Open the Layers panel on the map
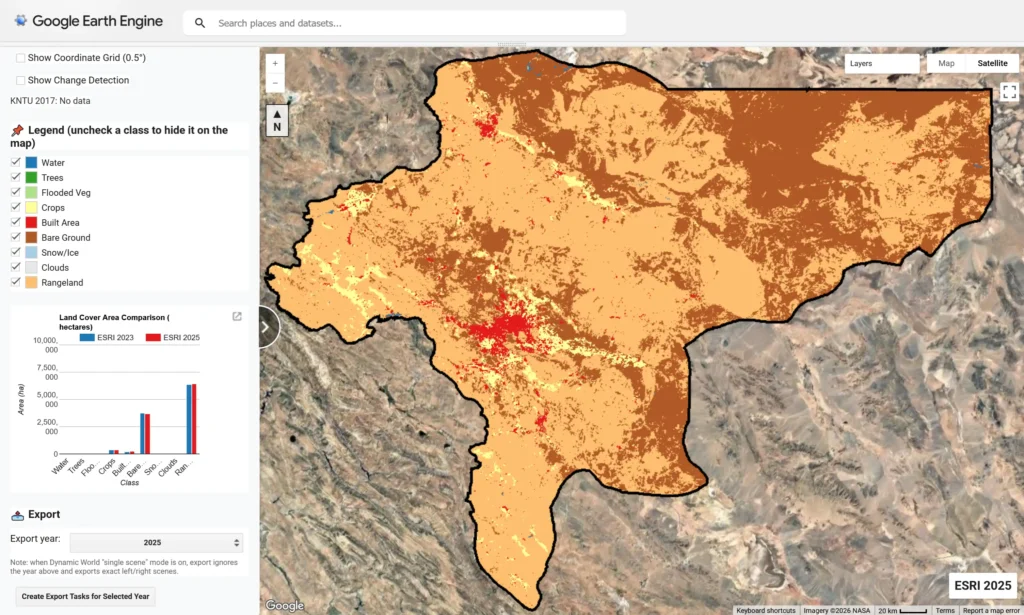The height and width of the screenshot is (615, 1024). click(x=882, y=63)
